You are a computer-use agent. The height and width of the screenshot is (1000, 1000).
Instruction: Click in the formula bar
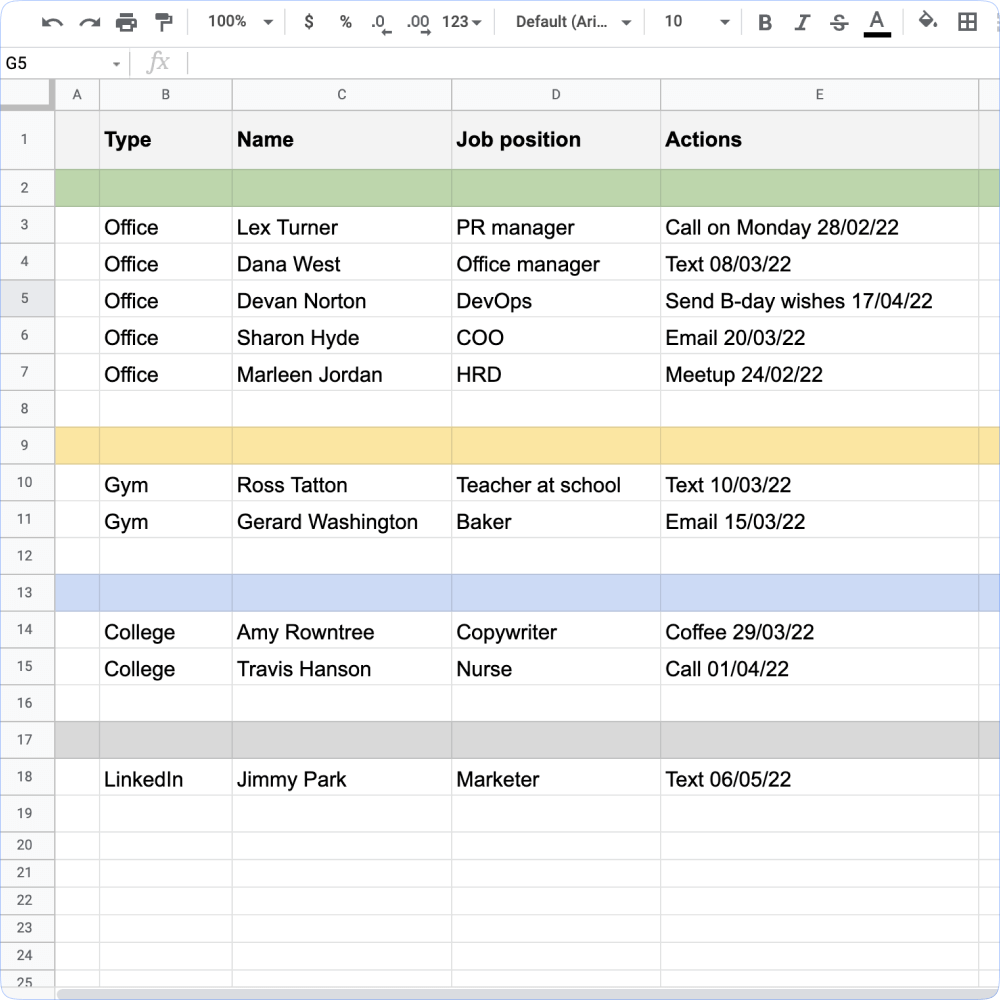[592, 63]
